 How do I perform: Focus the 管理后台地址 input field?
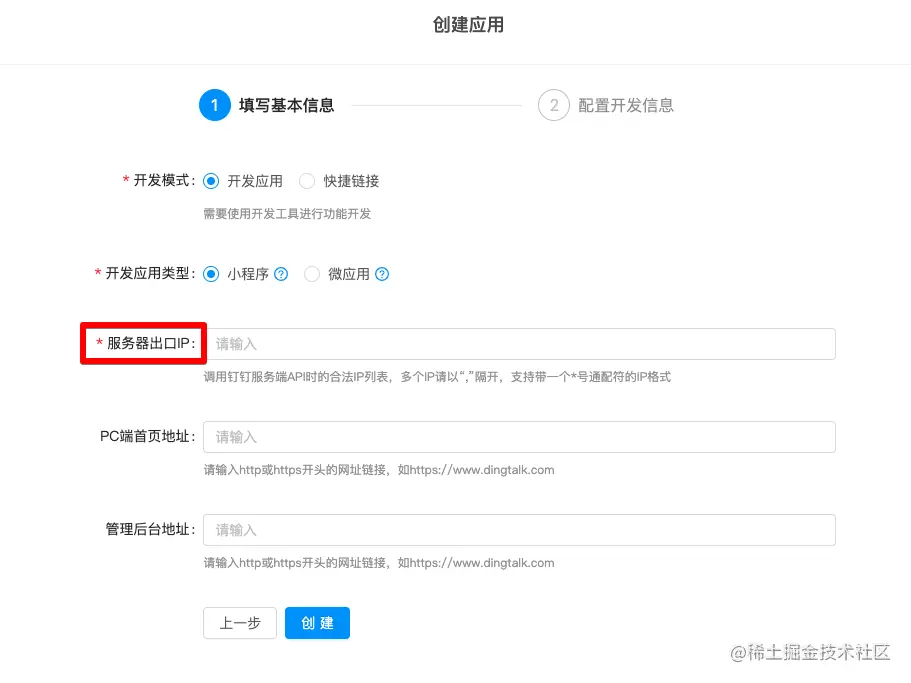(x=519, y=530)
